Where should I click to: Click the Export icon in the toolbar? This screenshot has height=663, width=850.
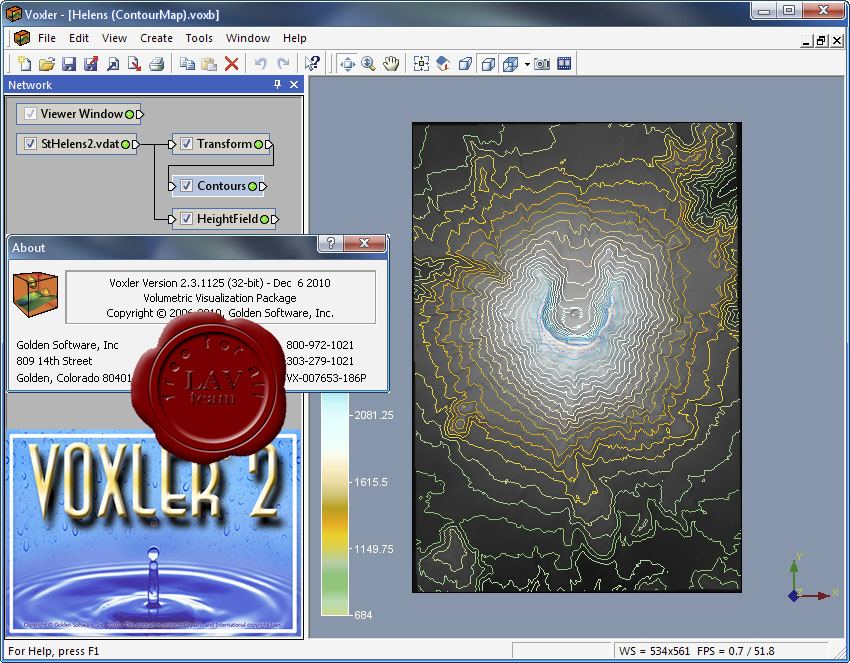tap(134, 64)
